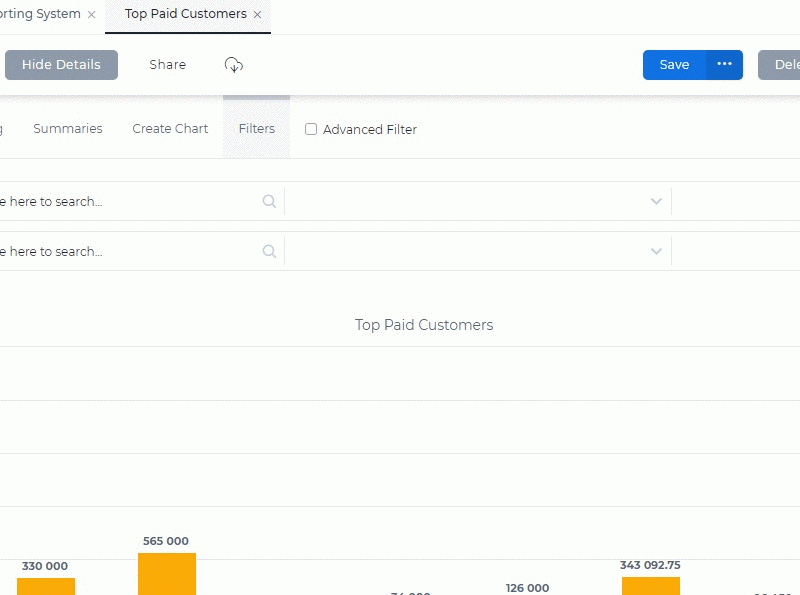Click the 126 000 data label
The width and height of the screenshot is (800, 595).
528,588
